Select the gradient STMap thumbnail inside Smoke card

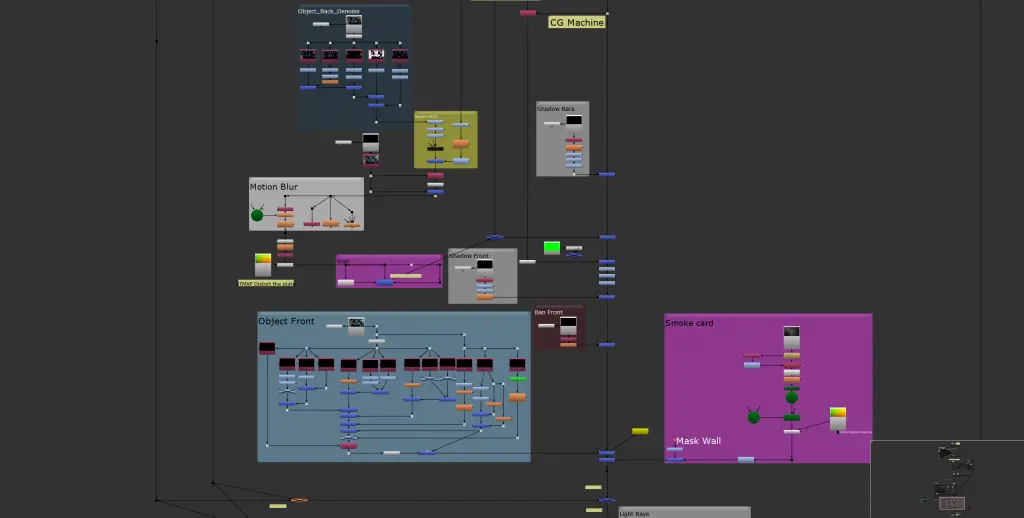[x=838, y=418]
